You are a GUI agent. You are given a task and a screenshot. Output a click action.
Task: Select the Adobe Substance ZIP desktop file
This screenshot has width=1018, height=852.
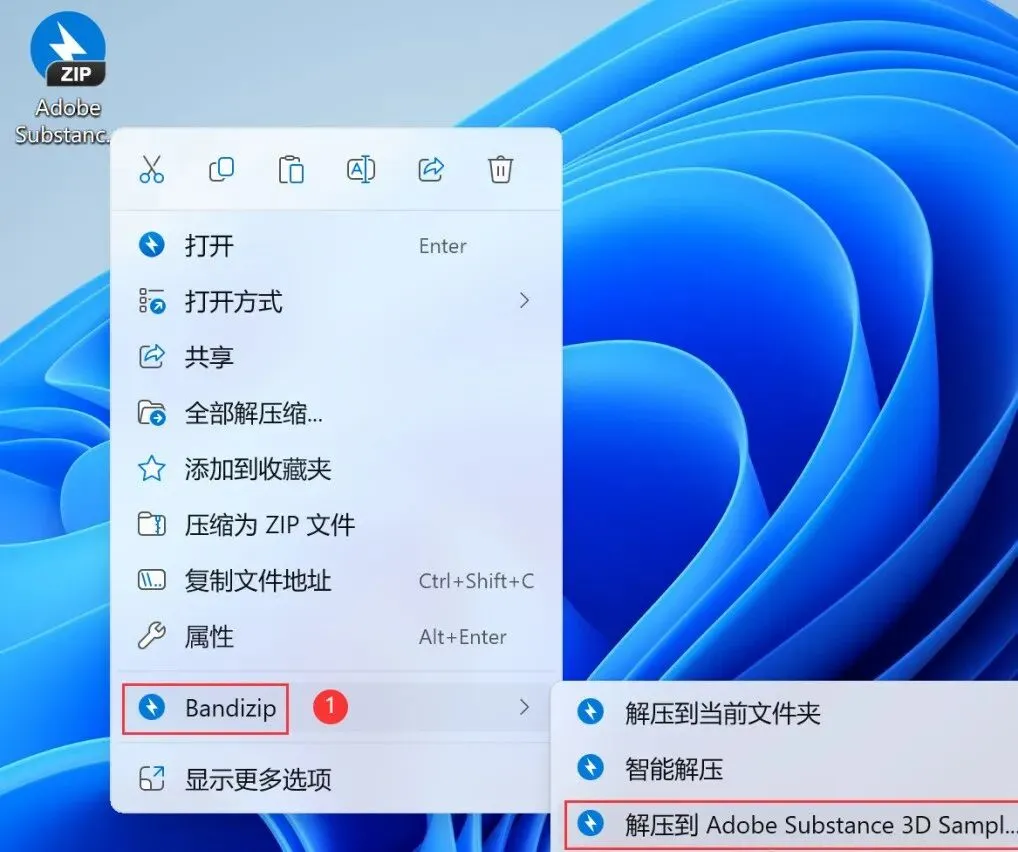[66, 78]
